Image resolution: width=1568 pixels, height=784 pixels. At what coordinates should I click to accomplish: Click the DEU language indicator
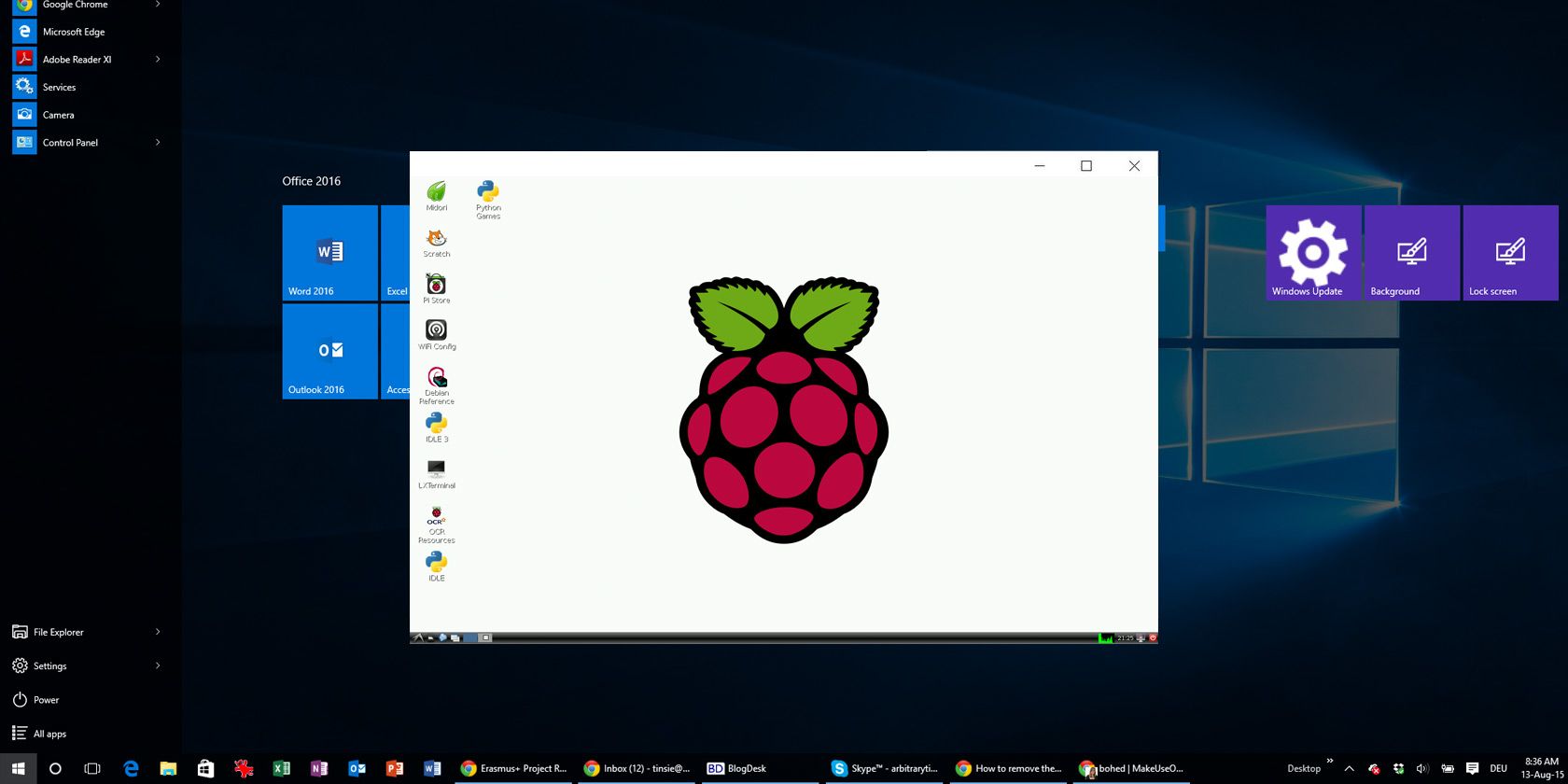pyautogui.click(x=1499, y=769)
